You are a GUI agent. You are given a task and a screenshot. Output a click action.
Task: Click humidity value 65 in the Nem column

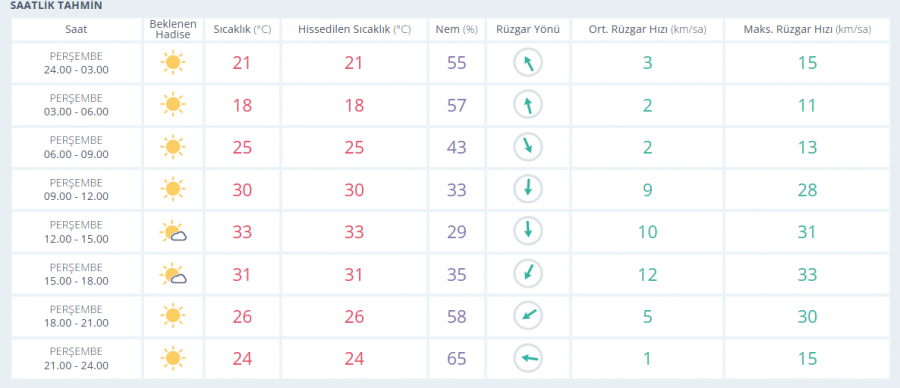456,359
